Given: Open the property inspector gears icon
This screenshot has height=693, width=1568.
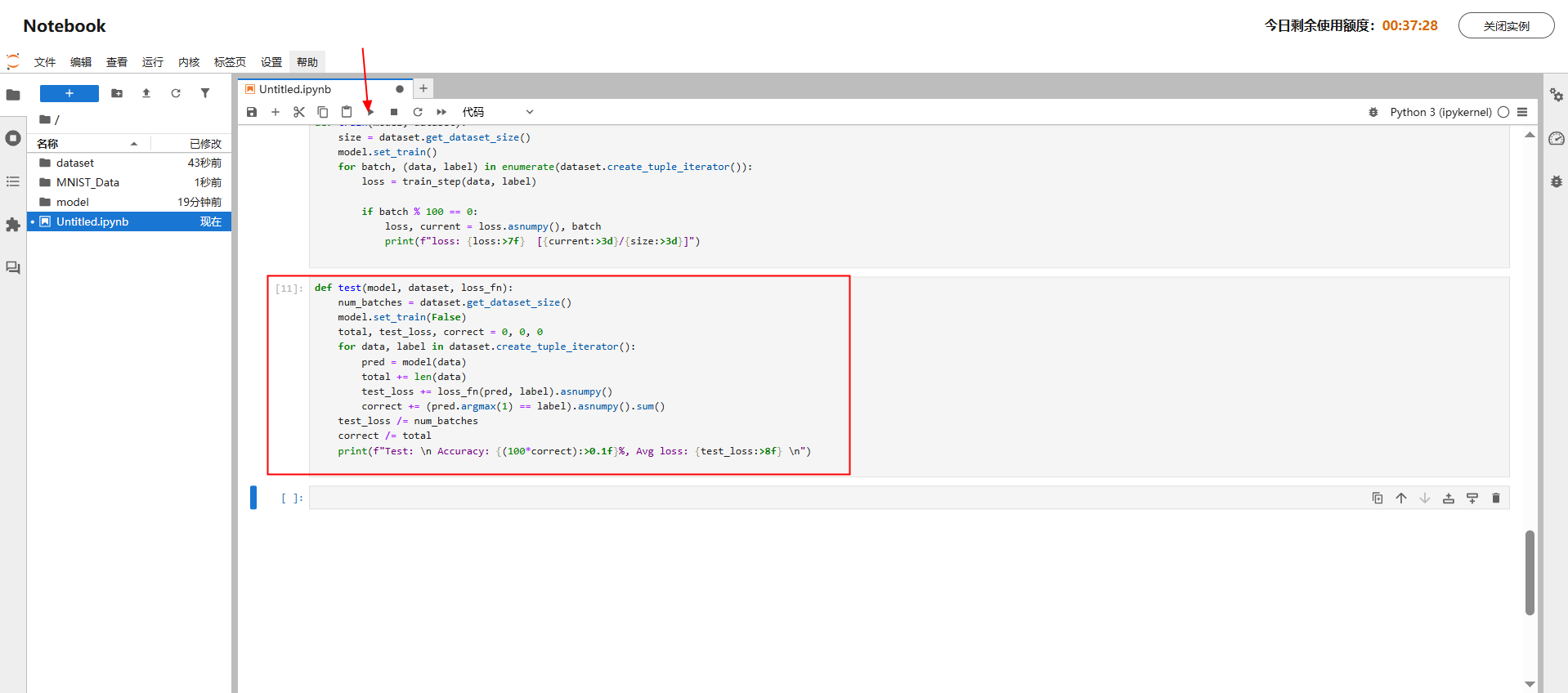Looking at the screenshot, I should pos(1557,95).
